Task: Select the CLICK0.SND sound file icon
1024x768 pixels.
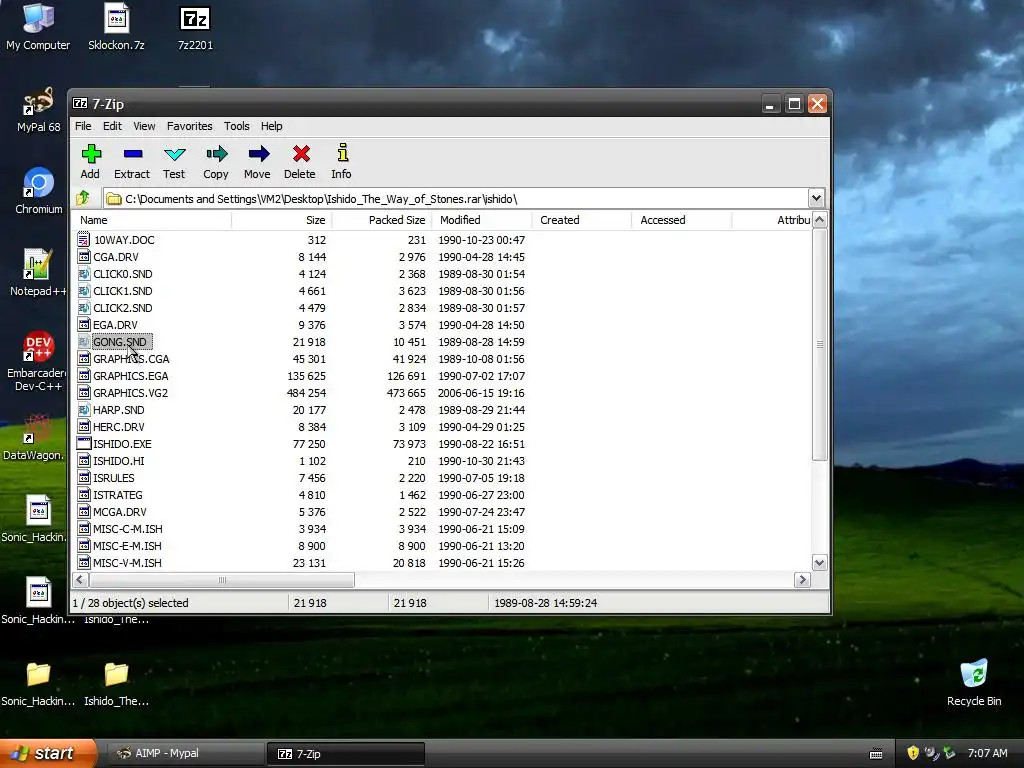Action: (84, 274)
